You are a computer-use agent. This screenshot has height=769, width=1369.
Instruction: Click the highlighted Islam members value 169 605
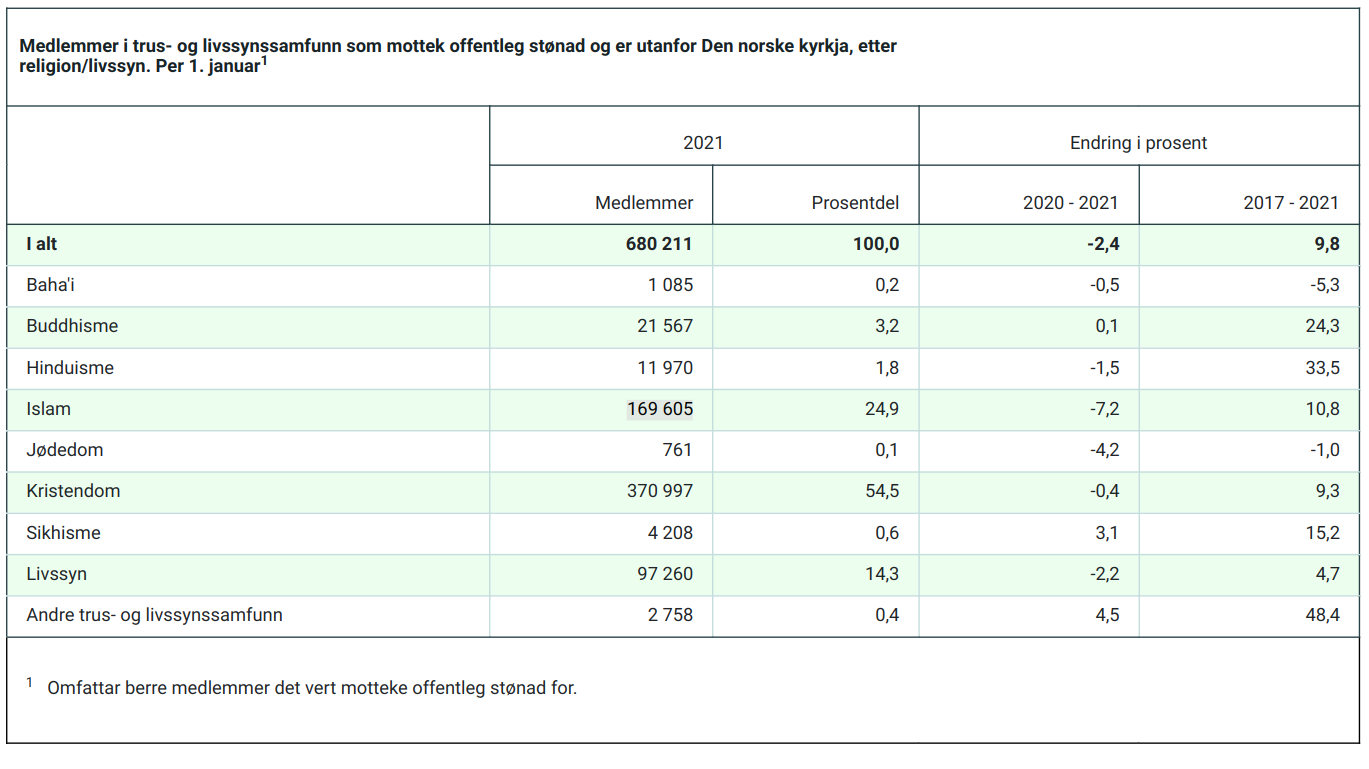click(x=659, y=409)
